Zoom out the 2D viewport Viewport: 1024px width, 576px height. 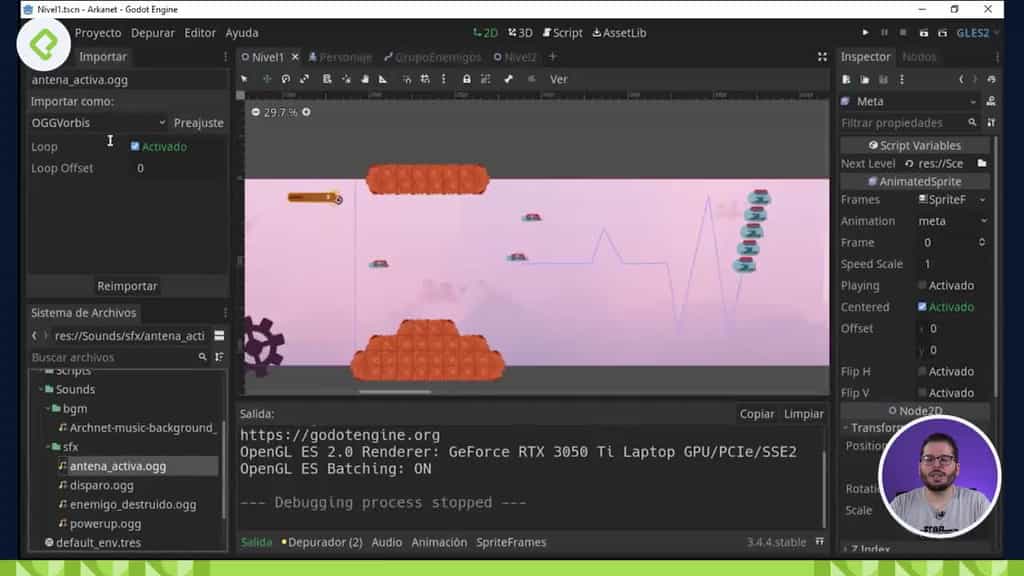pyautogui.click(x=255, y=112)
